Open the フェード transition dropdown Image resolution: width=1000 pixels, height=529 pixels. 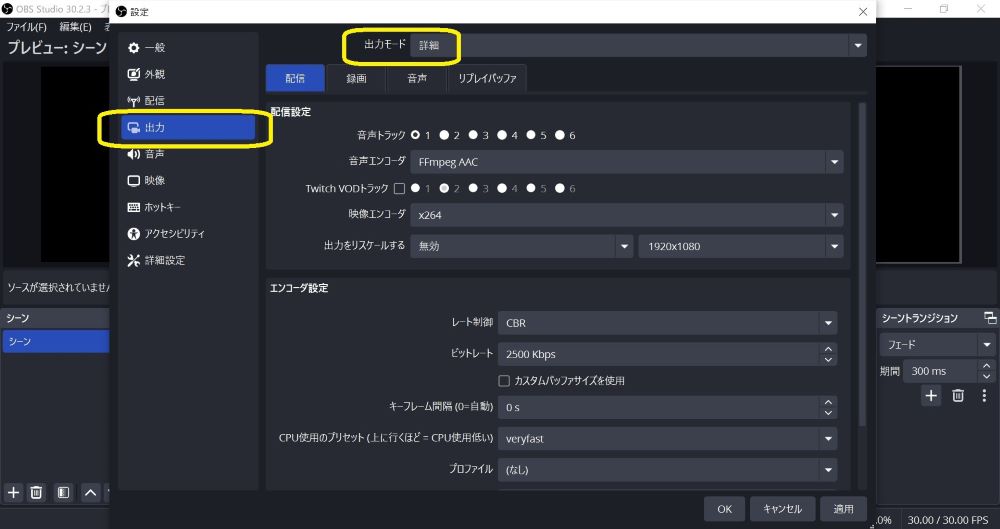pos(937,345)
